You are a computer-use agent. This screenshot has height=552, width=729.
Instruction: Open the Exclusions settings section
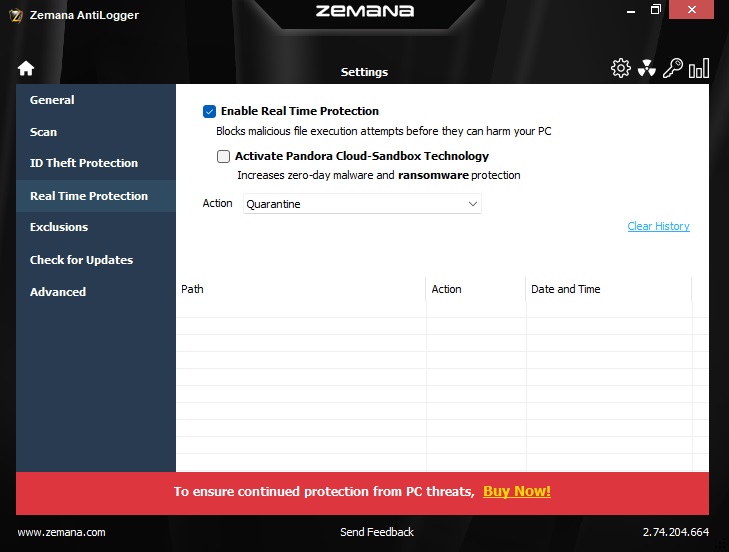[59, 227]
